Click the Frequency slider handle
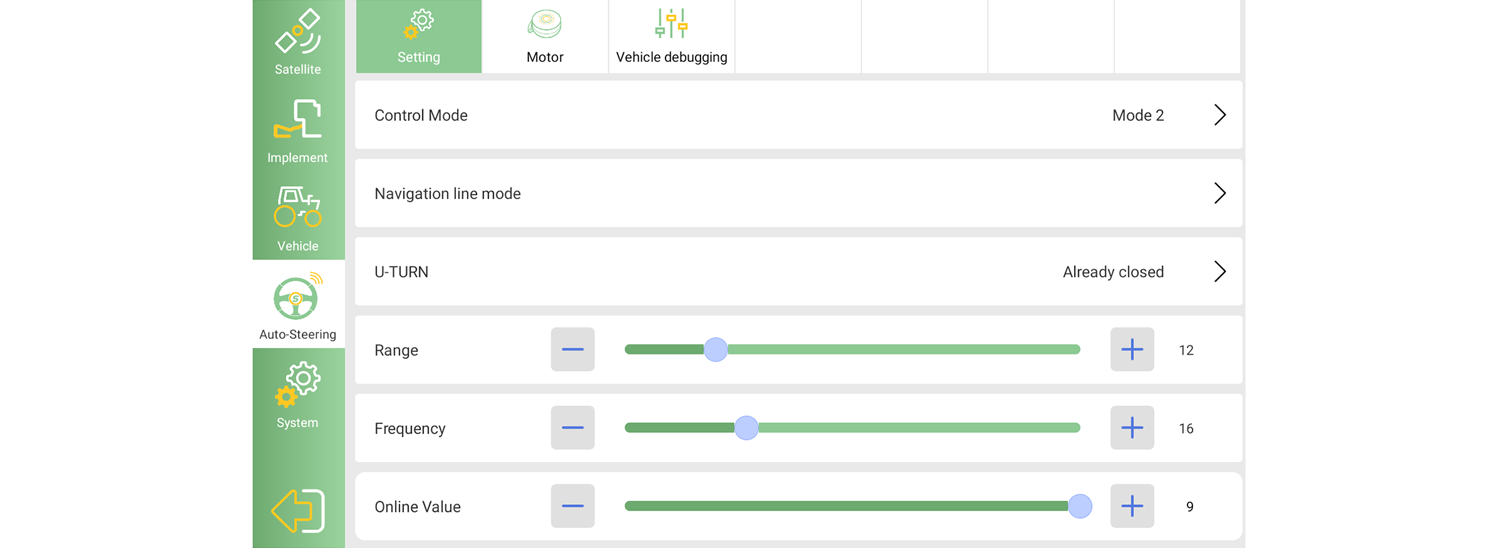This screenshot has width=1500, height=548. click(x=746, y=428)
